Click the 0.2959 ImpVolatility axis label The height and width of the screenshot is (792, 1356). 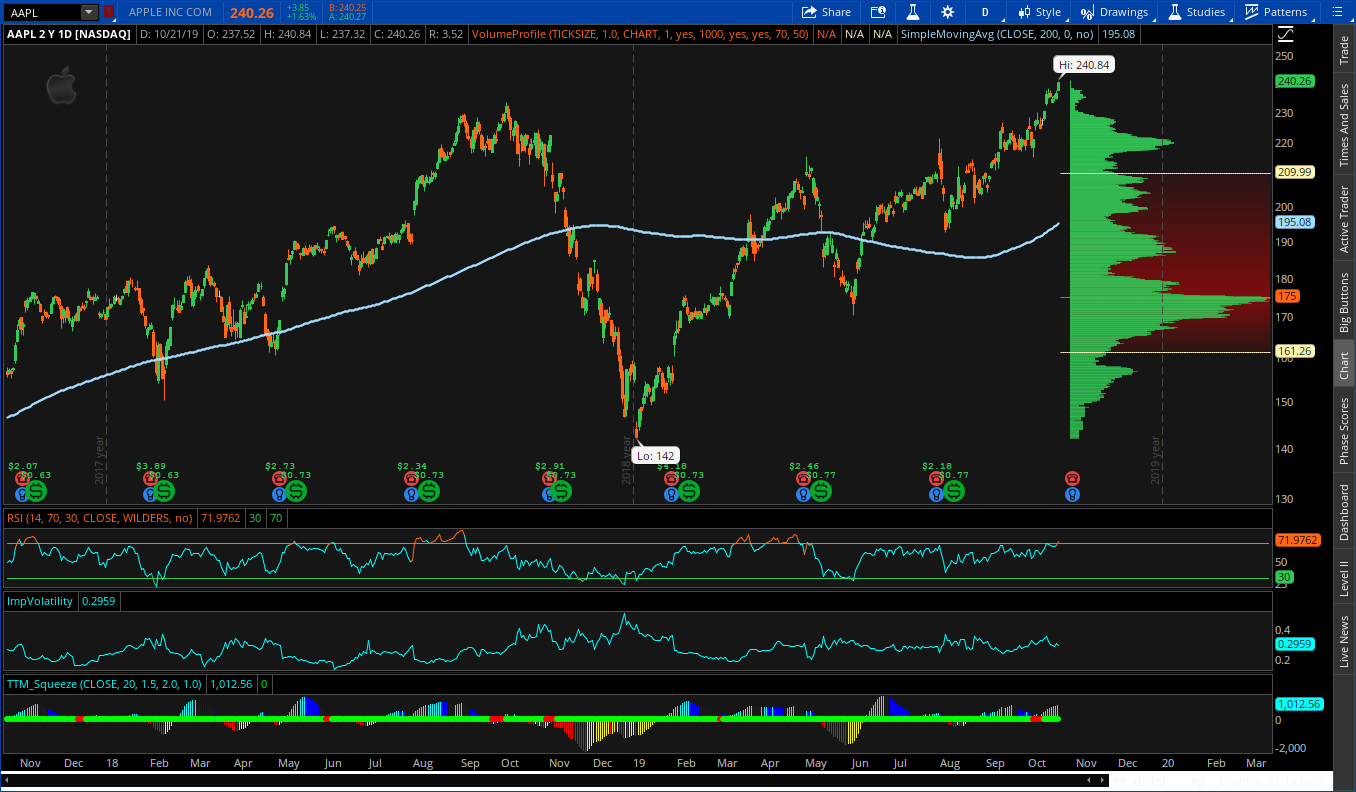pyautogui.click(x=1295, y=644)
